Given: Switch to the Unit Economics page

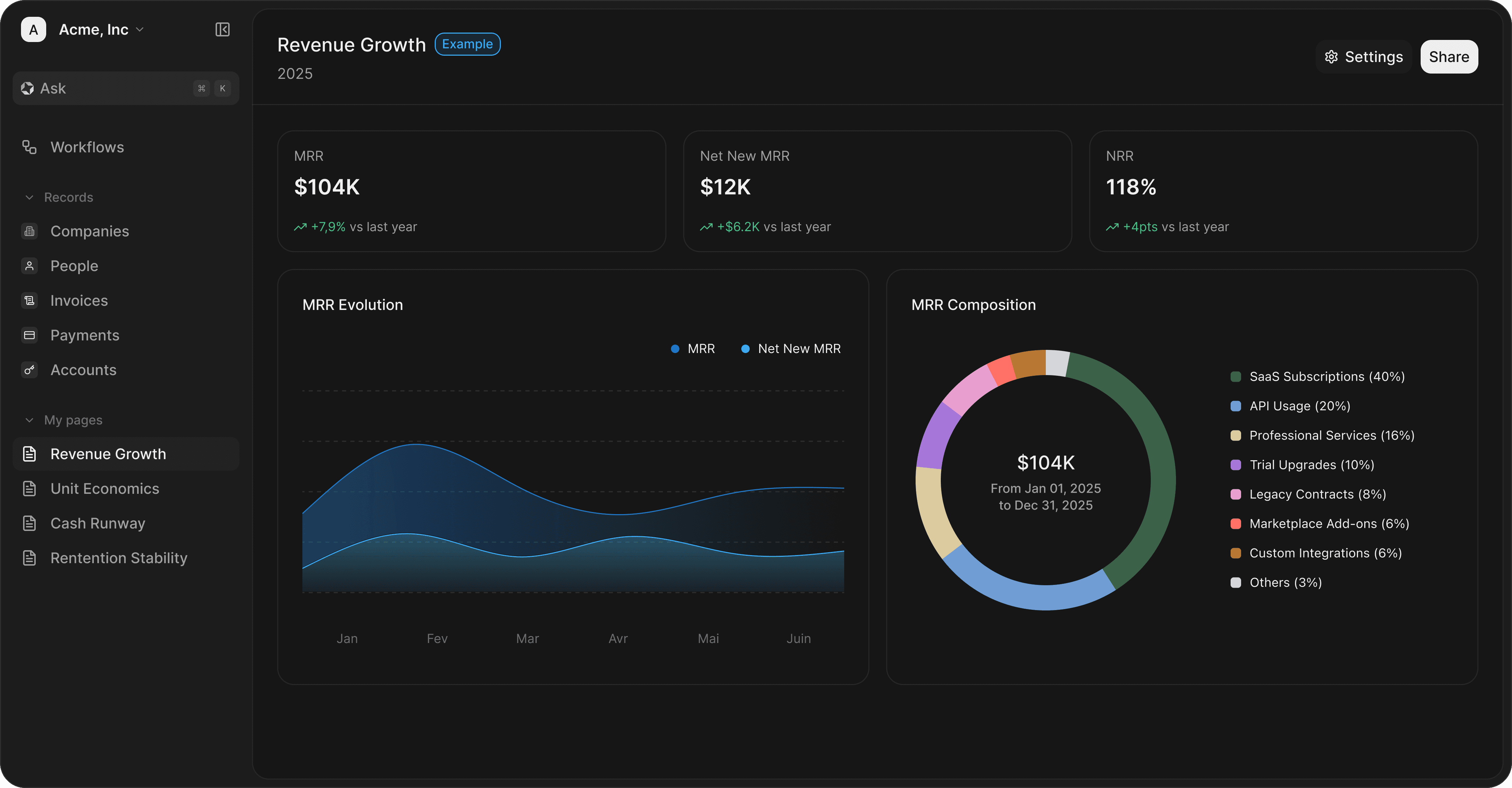Looking at the screenshot, I should click(x=105, y=488).
